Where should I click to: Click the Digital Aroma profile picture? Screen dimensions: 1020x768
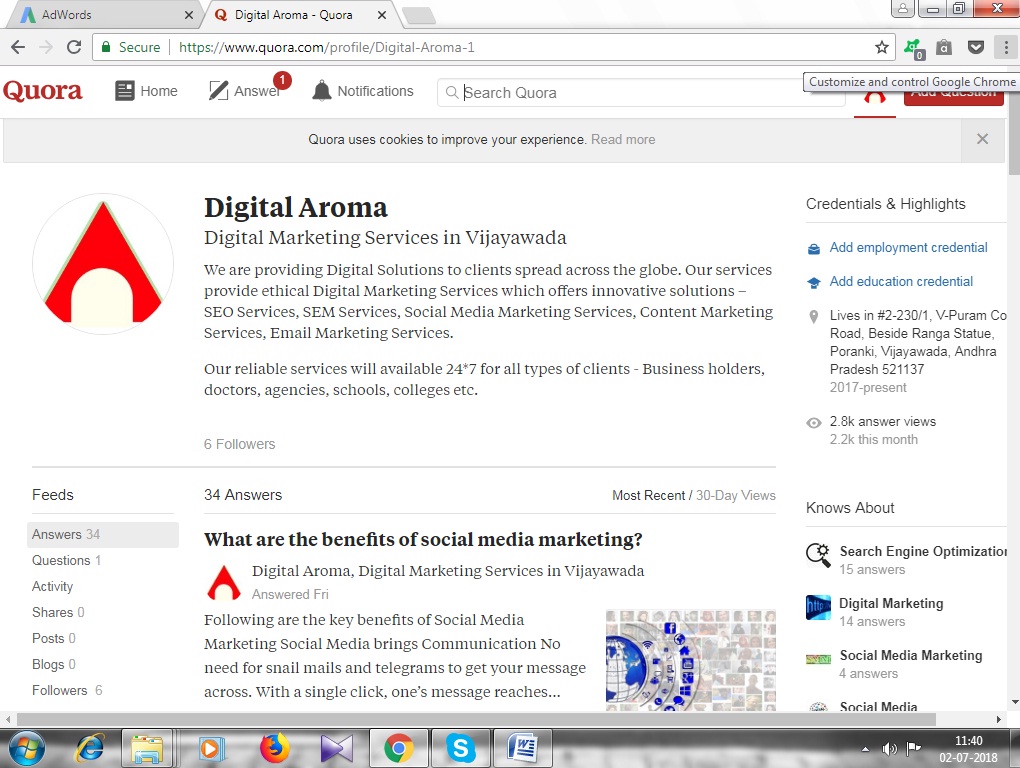[x=103, y=263]
